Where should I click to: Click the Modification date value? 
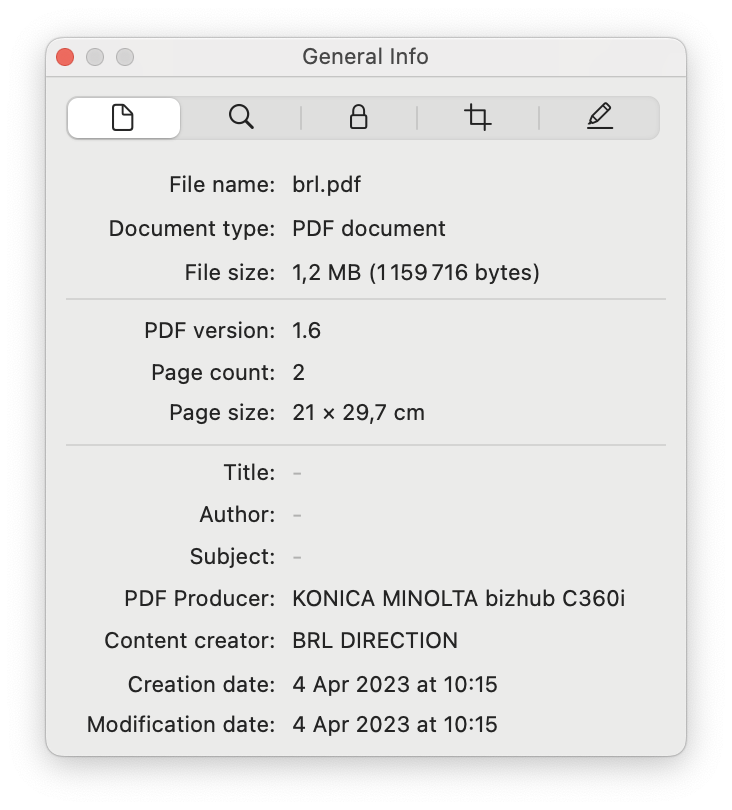tap(395, 724)
